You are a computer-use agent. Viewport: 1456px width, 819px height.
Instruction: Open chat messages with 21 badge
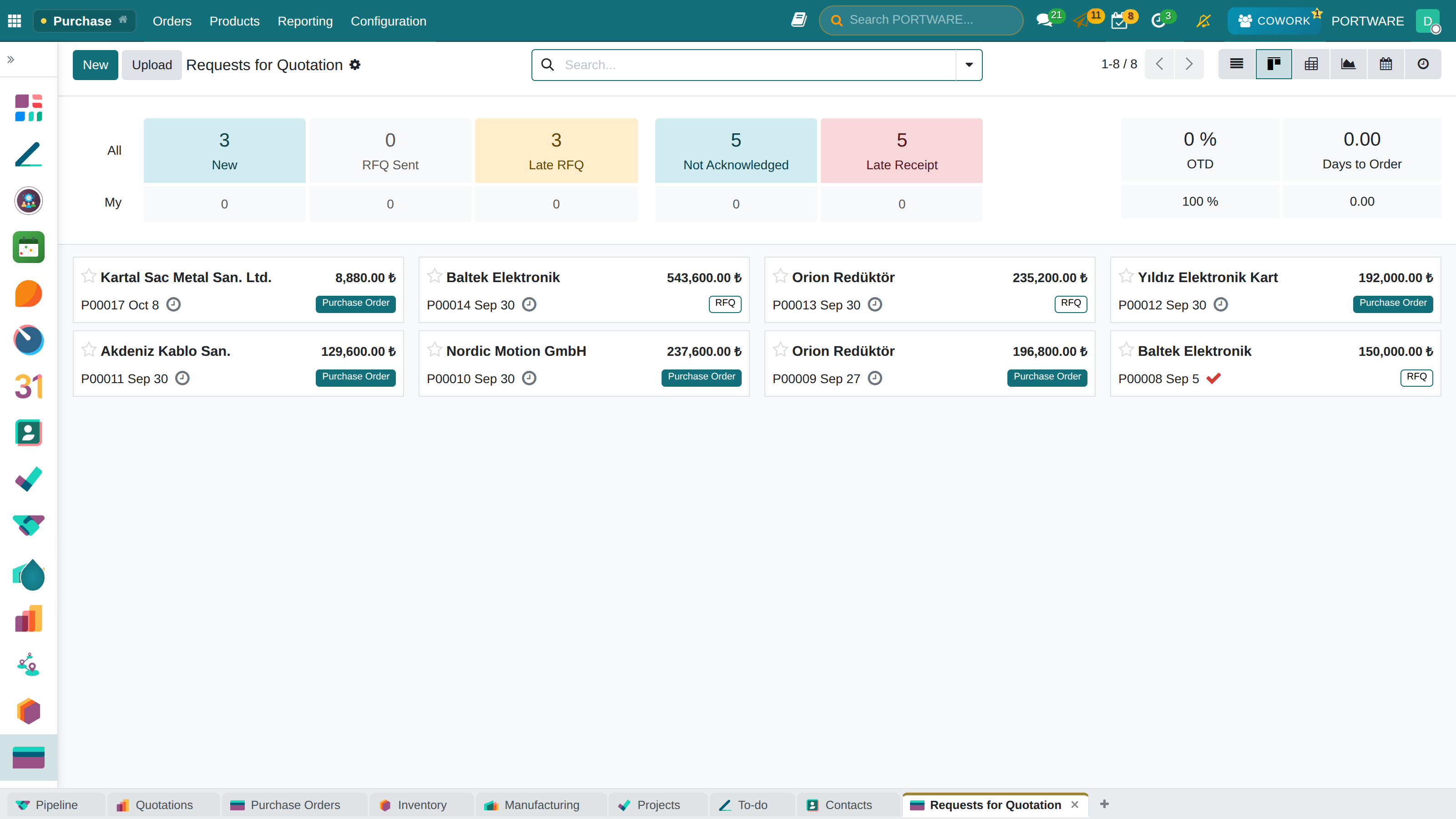pyautogui.click(x=1044, y=21)
